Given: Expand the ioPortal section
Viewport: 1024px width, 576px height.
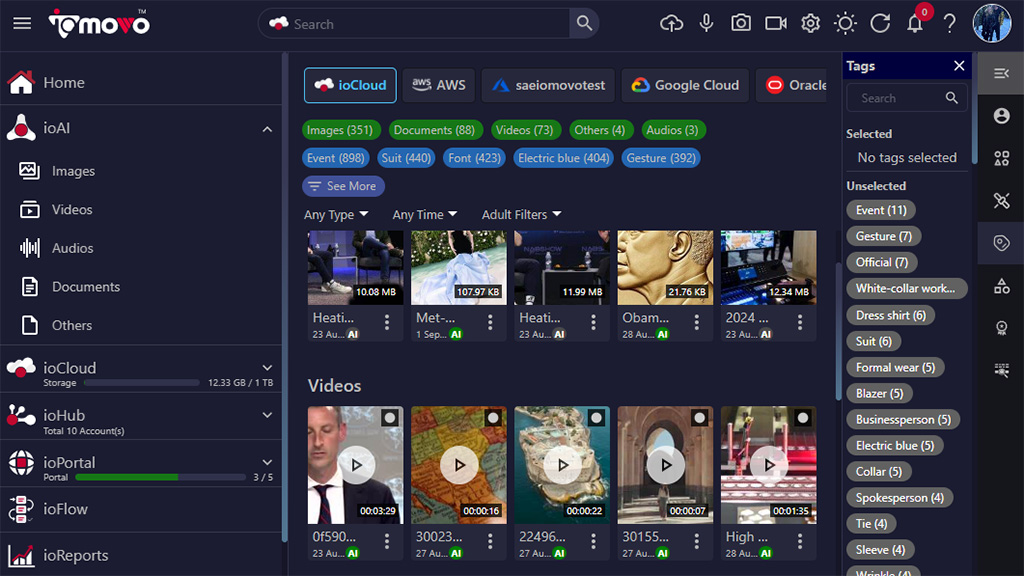Looking at the screenshot, I should click(267, 462).
